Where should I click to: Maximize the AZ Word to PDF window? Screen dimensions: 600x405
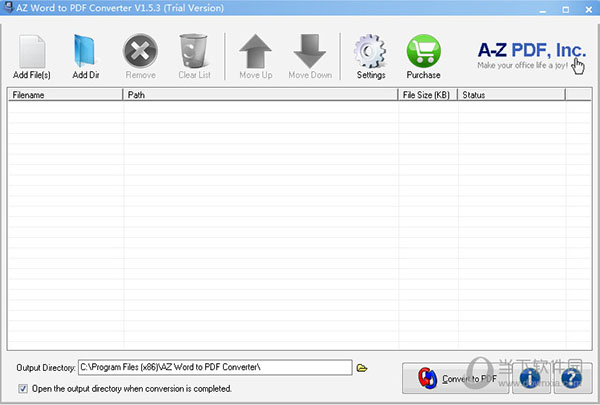point(566,10)
